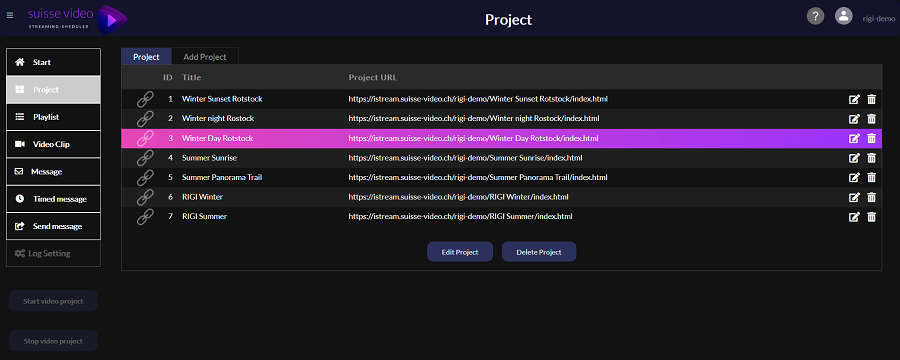Click the Delete Project button
Viewport: 900px width, 360px height.
click(x=539, y=251)
